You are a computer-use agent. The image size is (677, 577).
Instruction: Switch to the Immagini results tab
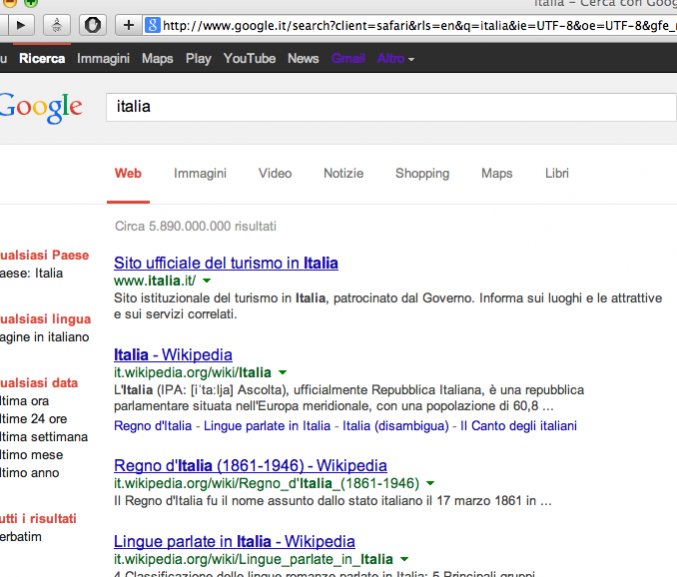[x=200, y=173]
